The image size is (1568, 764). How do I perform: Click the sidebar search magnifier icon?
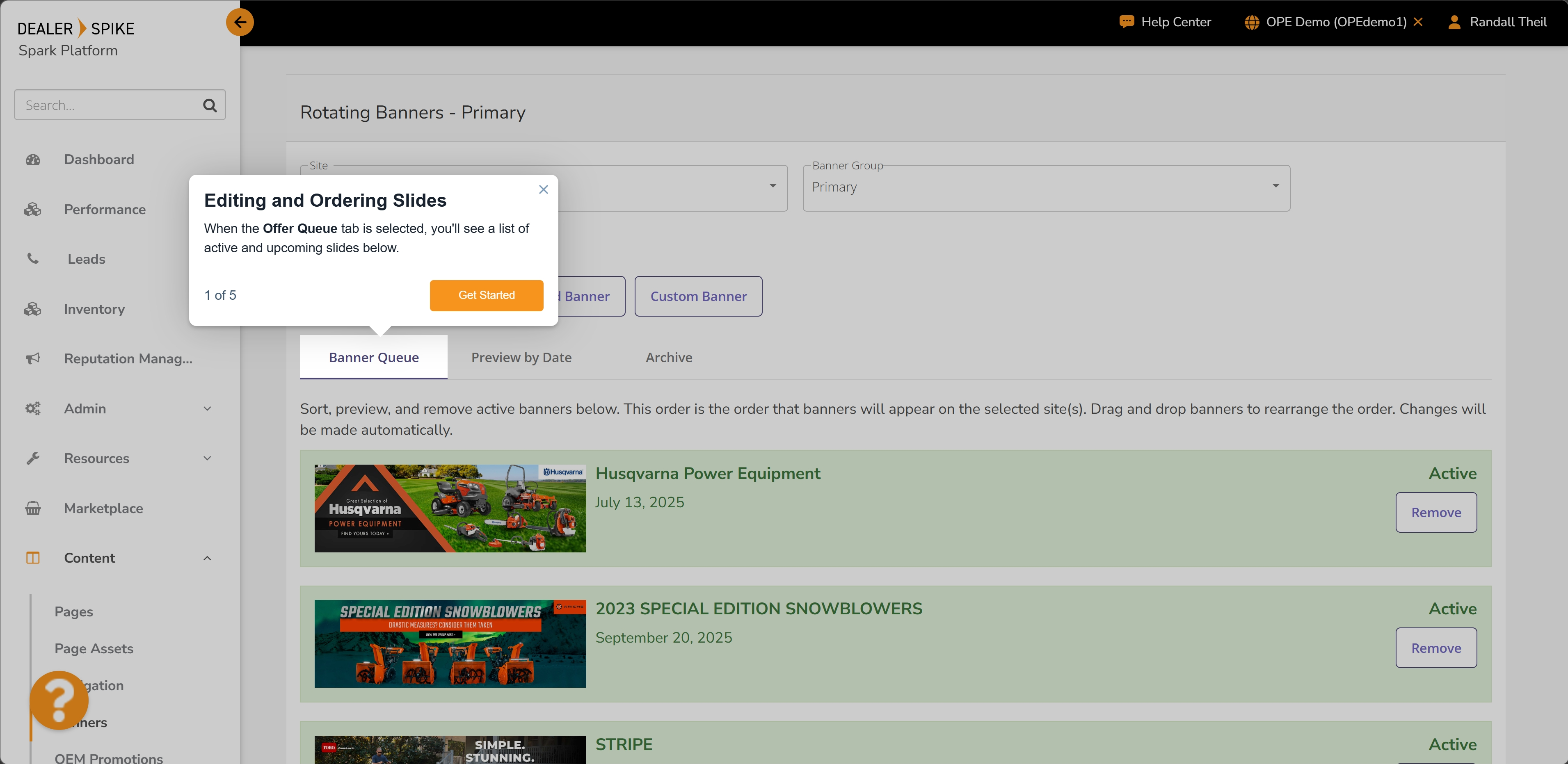(x=209, y=105)
